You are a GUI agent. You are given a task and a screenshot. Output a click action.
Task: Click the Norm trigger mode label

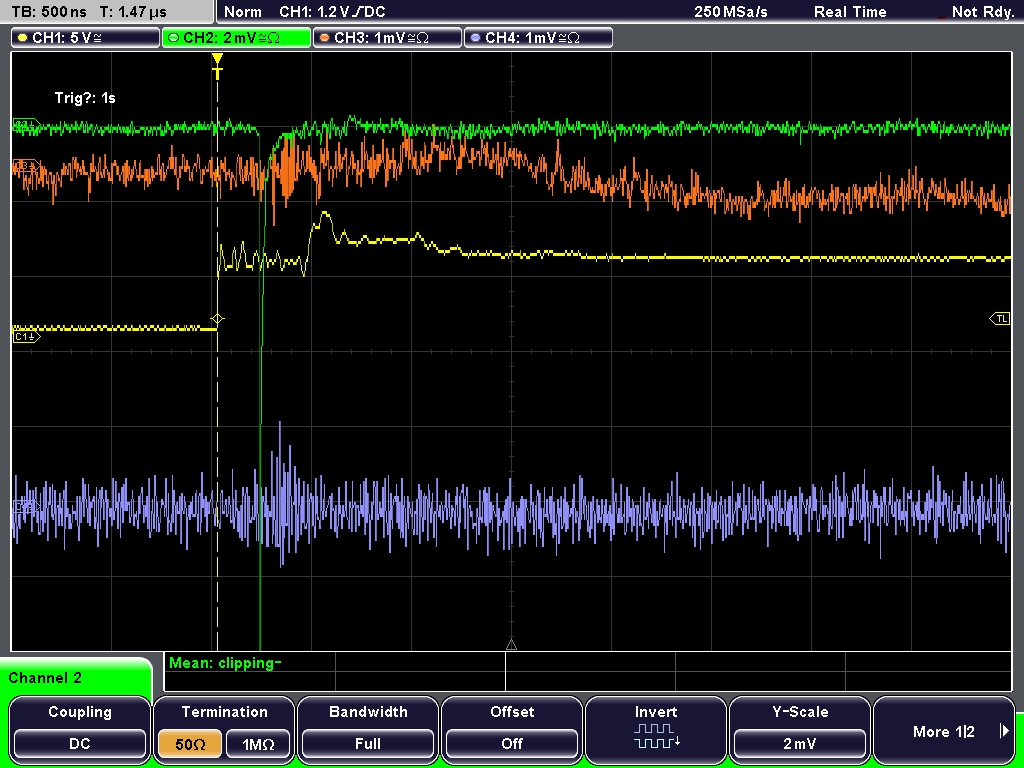(x=242, y=12)
